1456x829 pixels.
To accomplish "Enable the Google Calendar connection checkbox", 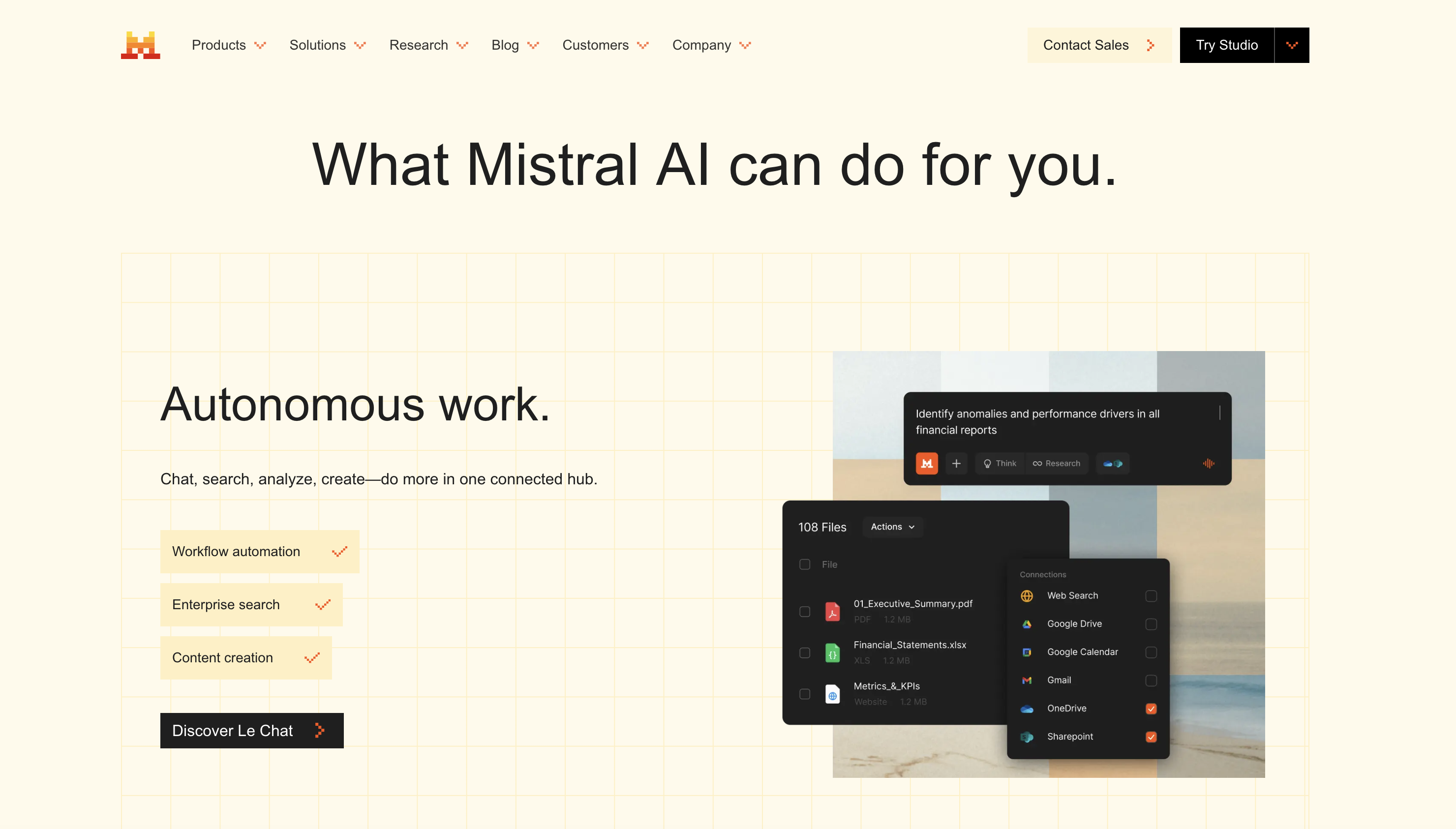I will pos(1150,651).
